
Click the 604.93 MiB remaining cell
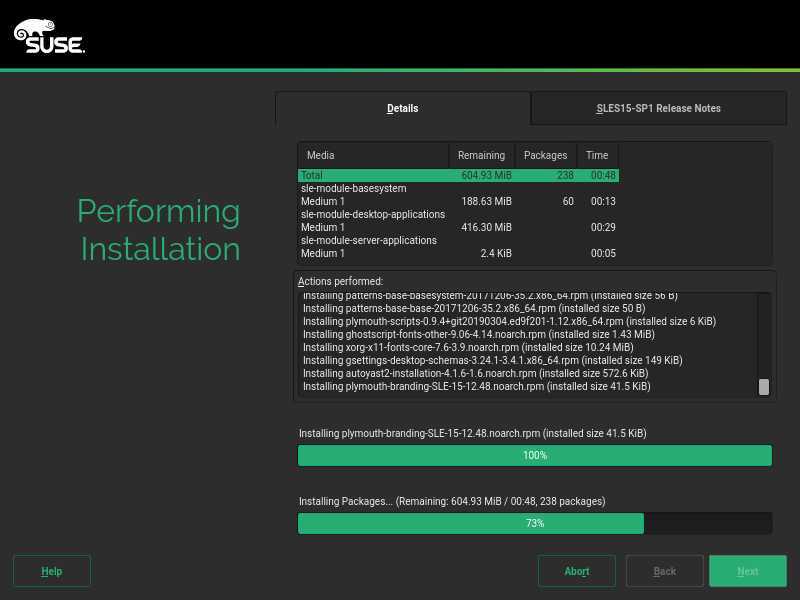(486, 176)
